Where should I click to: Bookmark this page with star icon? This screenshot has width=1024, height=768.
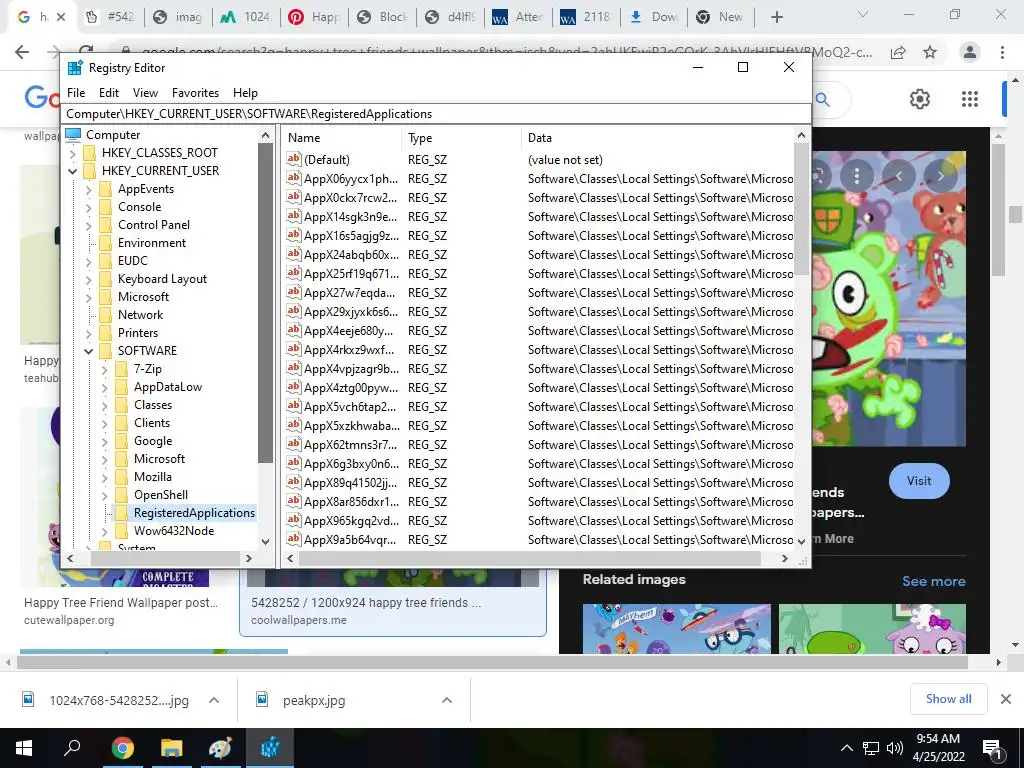(930, 52)
